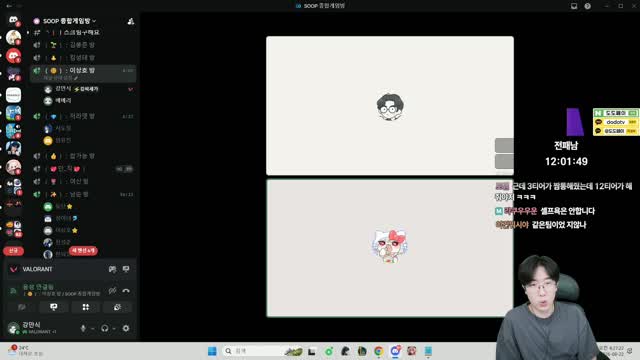
Task: Click the back arrow in title bar
Action: [x=9, y=6]
